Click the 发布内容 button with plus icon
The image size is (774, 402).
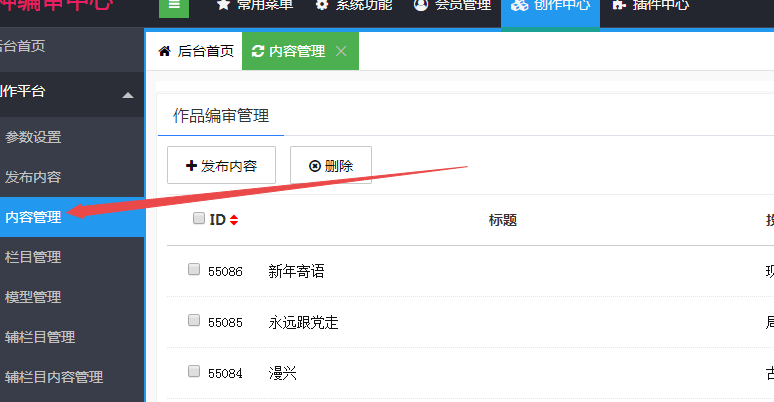pos(221,166)
